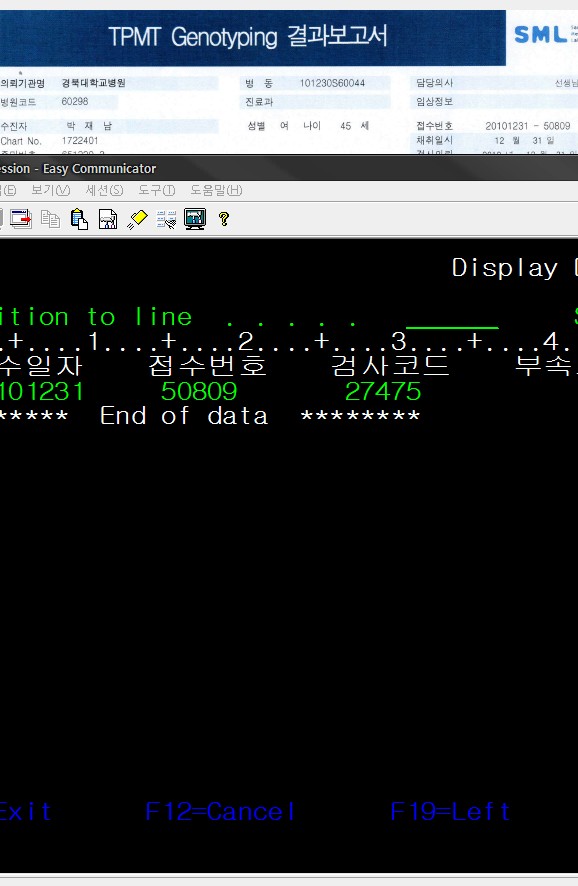Open the 도구(T) menu
The image size is (578, 886).
[x=157, y=190]
